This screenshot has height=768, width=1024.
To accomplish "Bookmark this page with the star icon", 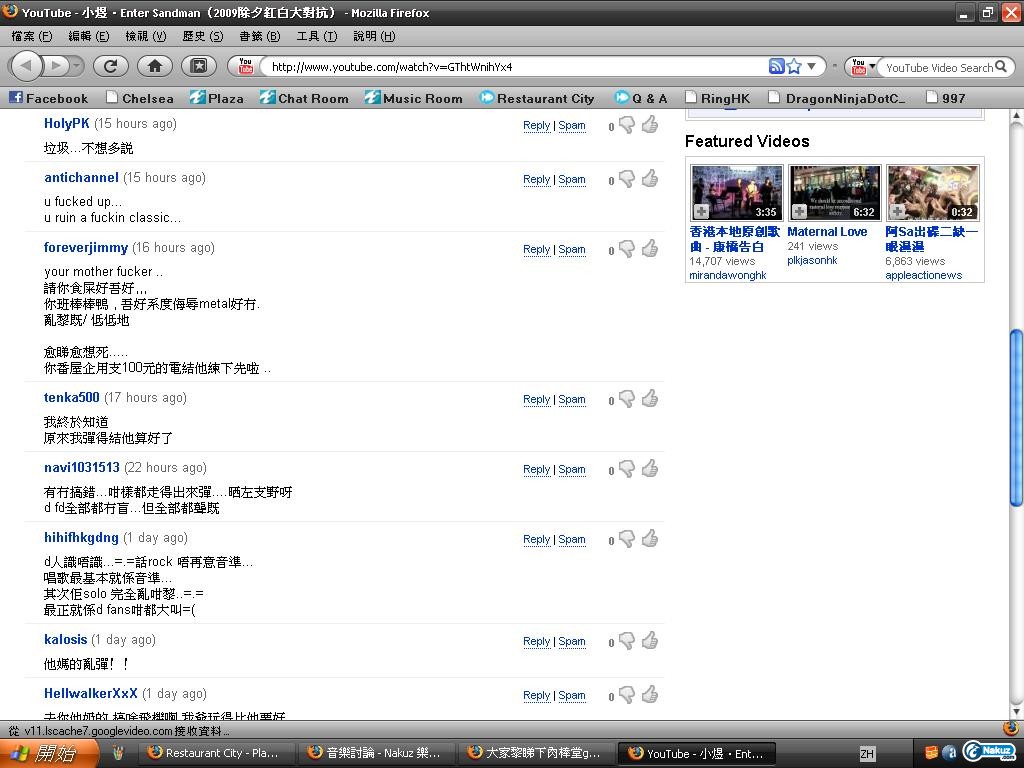I will (x=794, y=66).
